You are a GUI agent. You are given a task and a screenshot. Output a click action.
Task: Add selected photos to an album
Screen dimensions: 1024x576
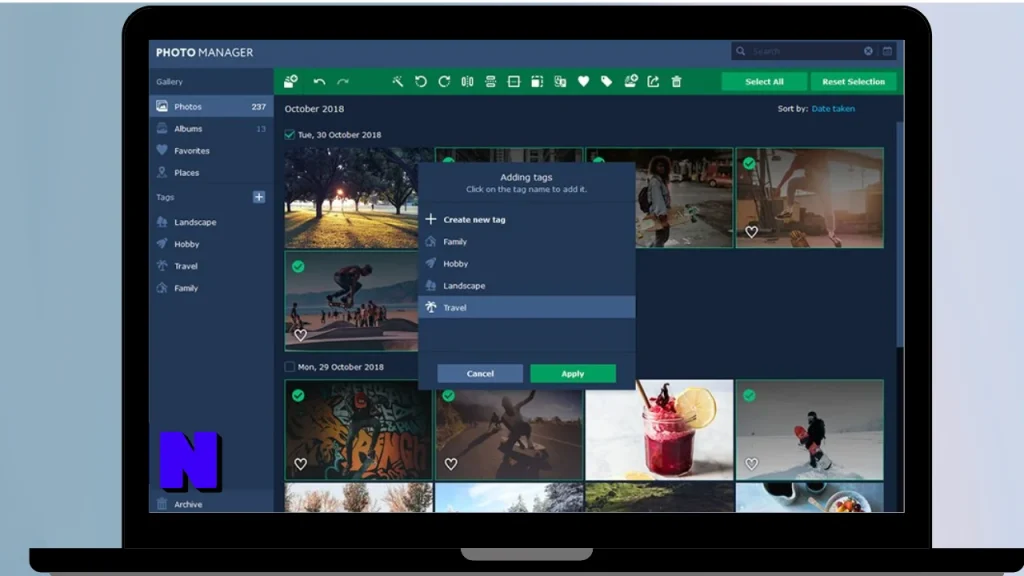tap(630, 81)
